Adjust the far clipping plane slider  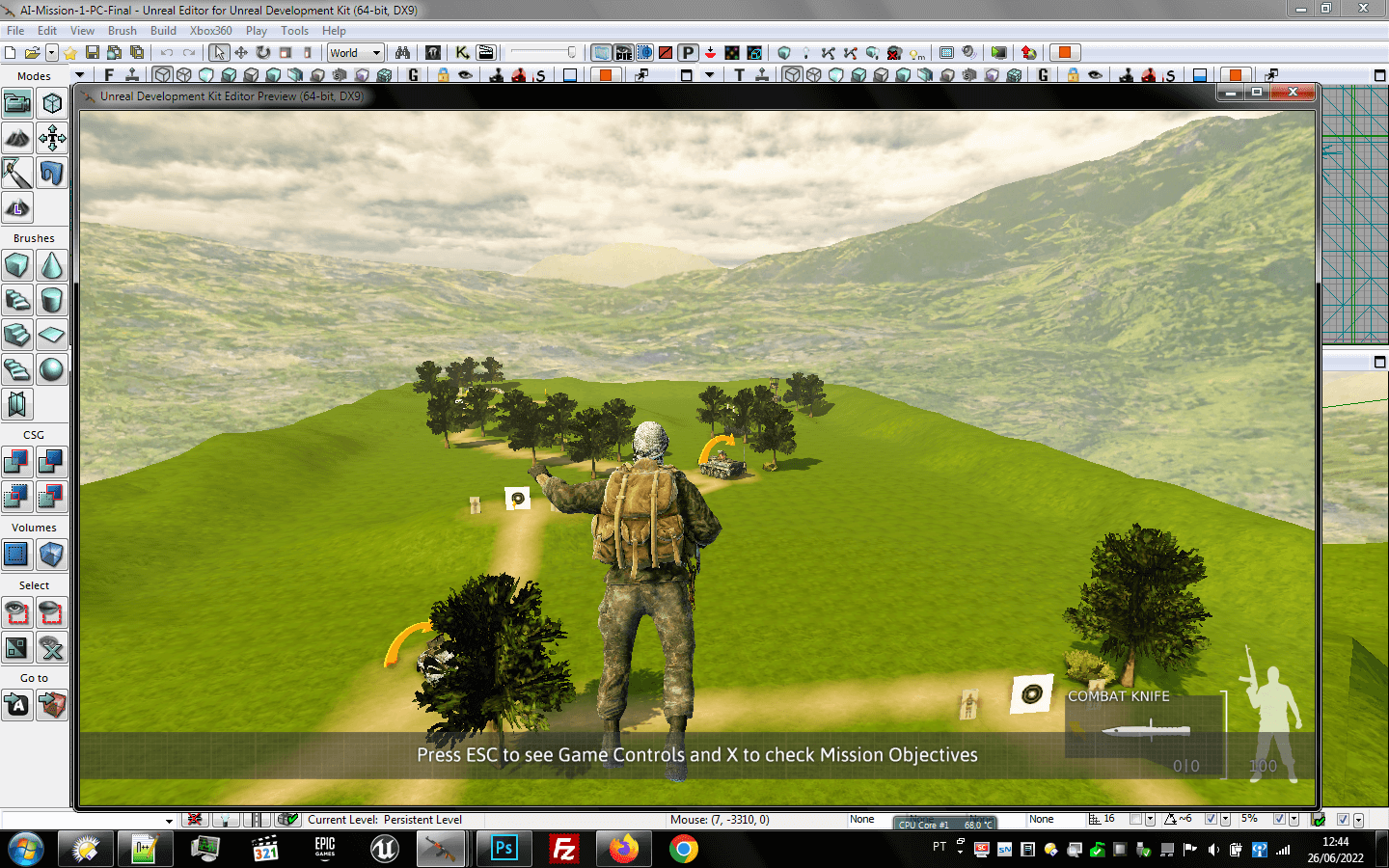[x=543, y=53]
